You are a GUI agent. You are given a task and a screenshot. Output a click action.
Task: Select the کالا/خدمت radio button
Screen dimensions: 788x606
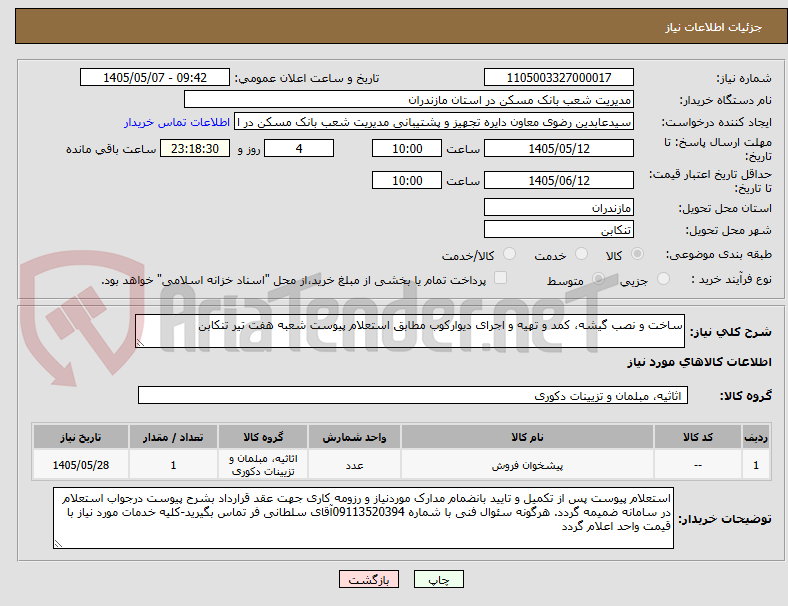click(510, 254)
